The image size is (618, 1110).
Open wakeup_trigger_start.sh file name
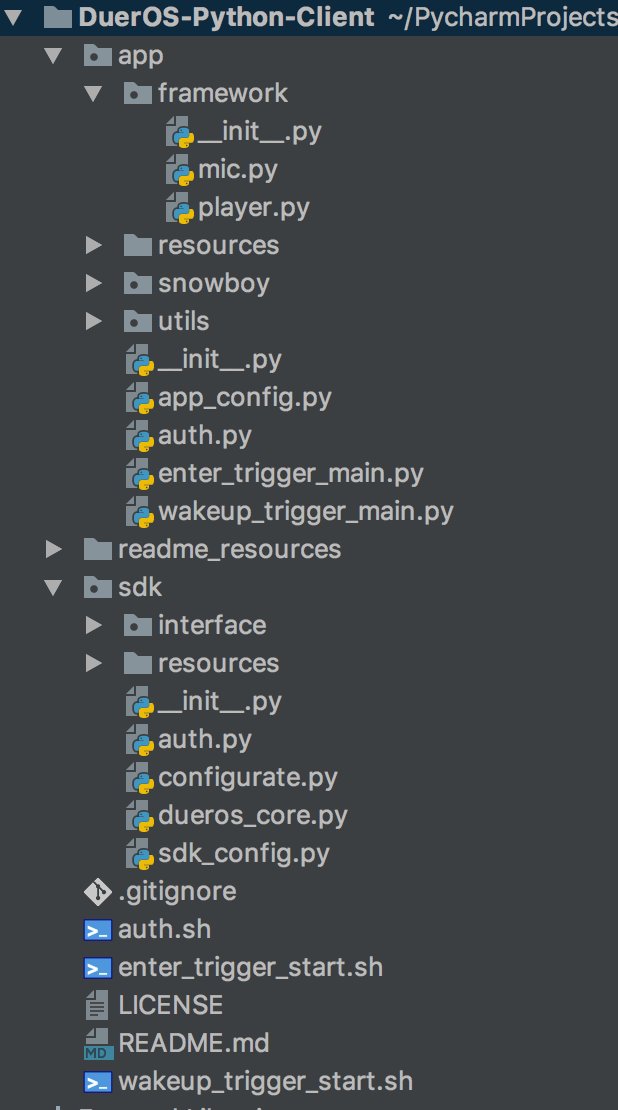pos(265,1082)
